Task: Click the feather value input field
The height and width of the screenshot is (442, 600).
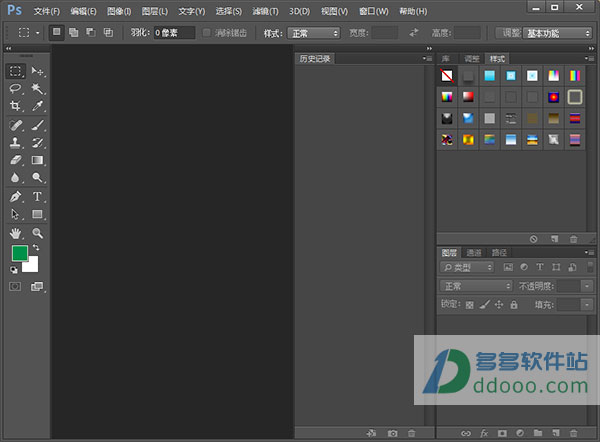Action: pyautogui.click(x=174, y=33)
